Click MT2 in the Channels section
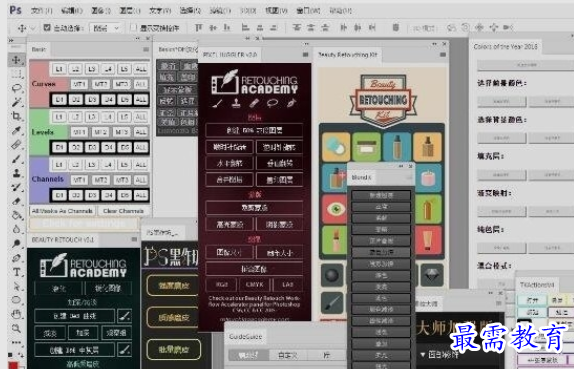The width and height of the screenshot is (574, 369). 100,180
